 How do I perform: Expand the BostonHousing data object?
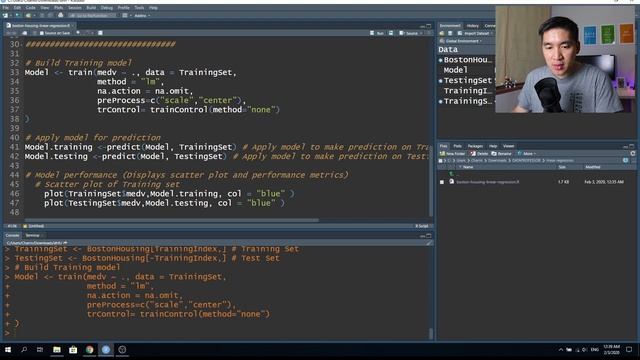[441, 60]
